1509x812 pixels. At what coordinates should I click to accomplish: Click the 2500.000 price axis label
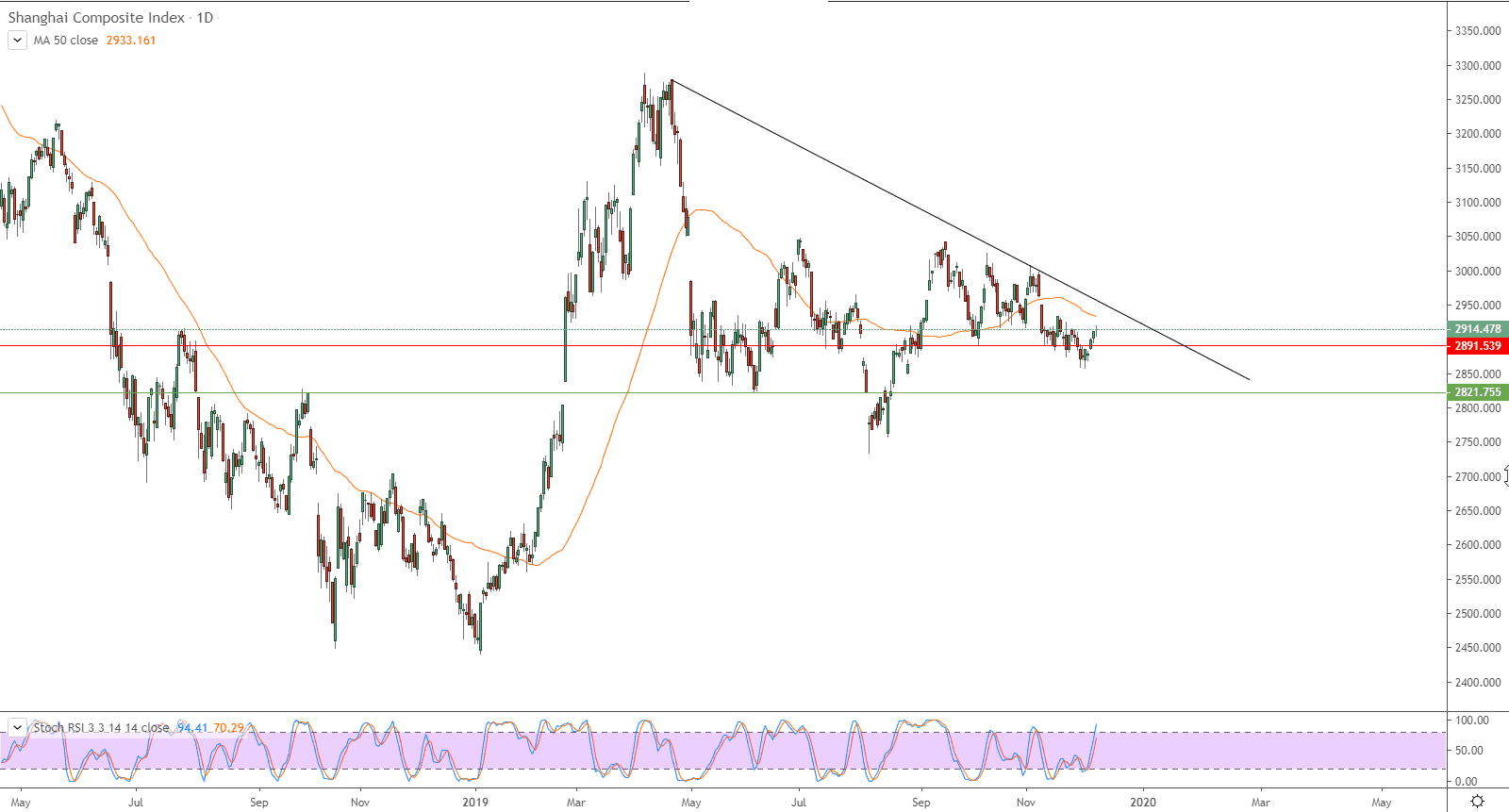pos(1478,614)
